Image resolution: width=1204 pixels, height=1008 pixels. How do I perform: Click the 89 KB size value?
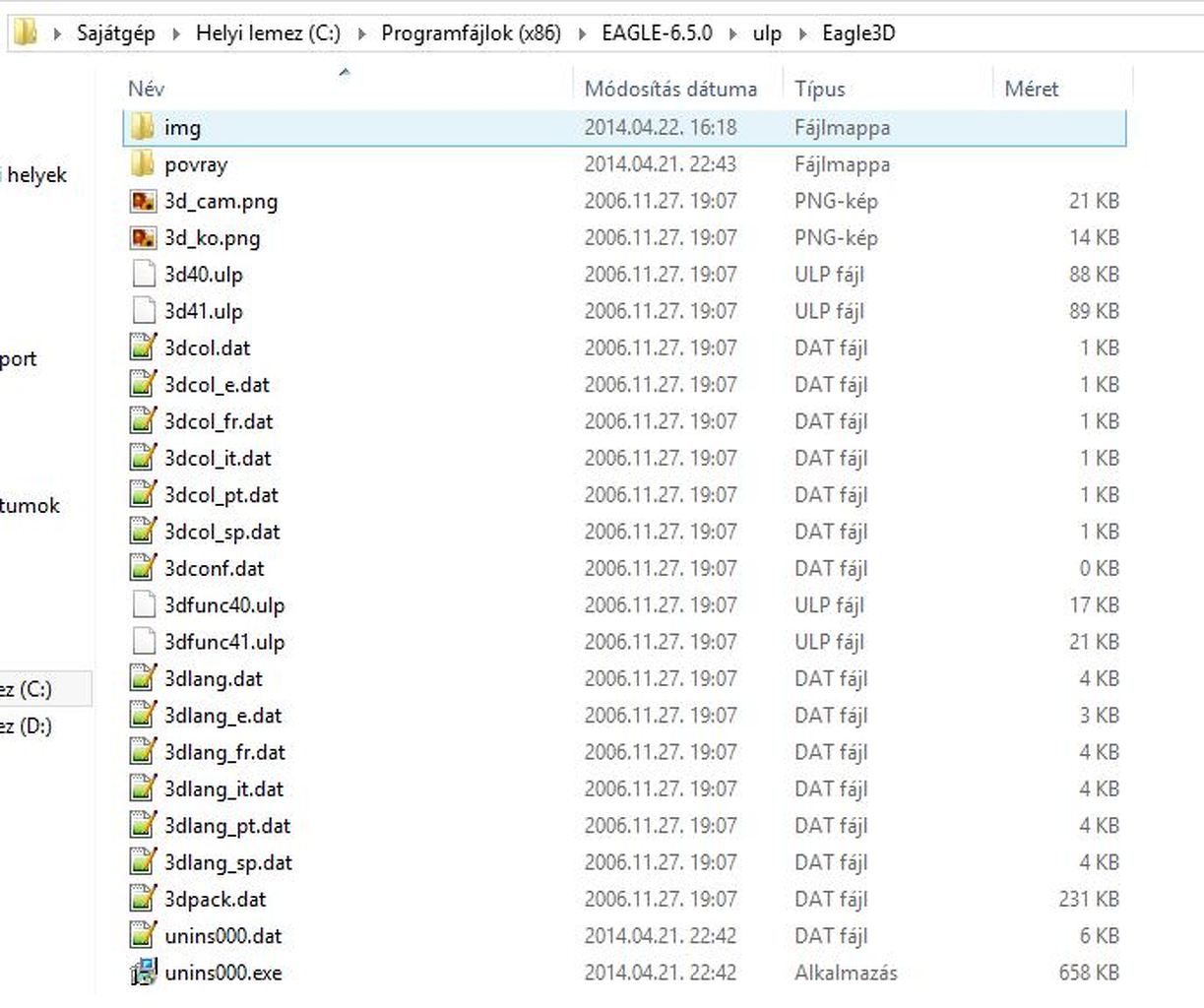pyautogui.click(x=1094, y=311)
